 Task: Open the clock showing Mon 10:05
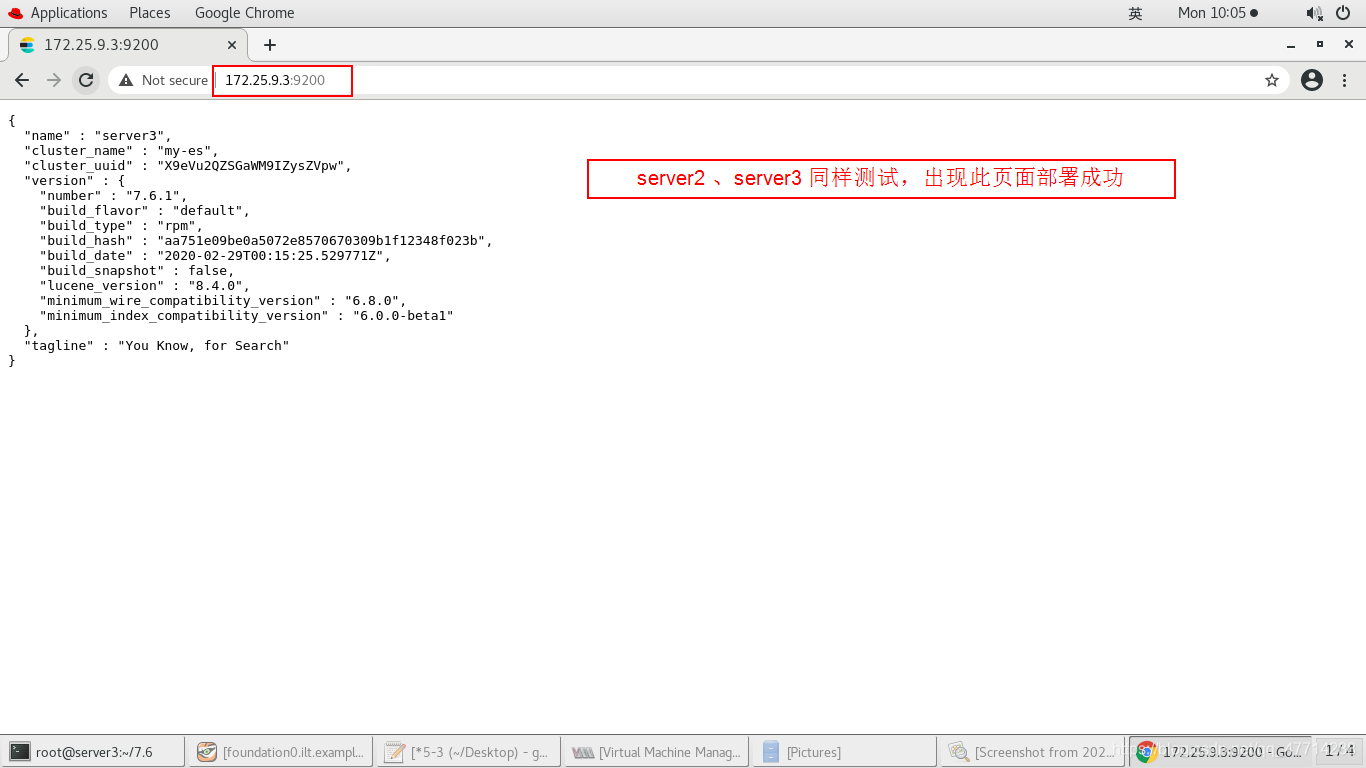[x=1218, y=13]
